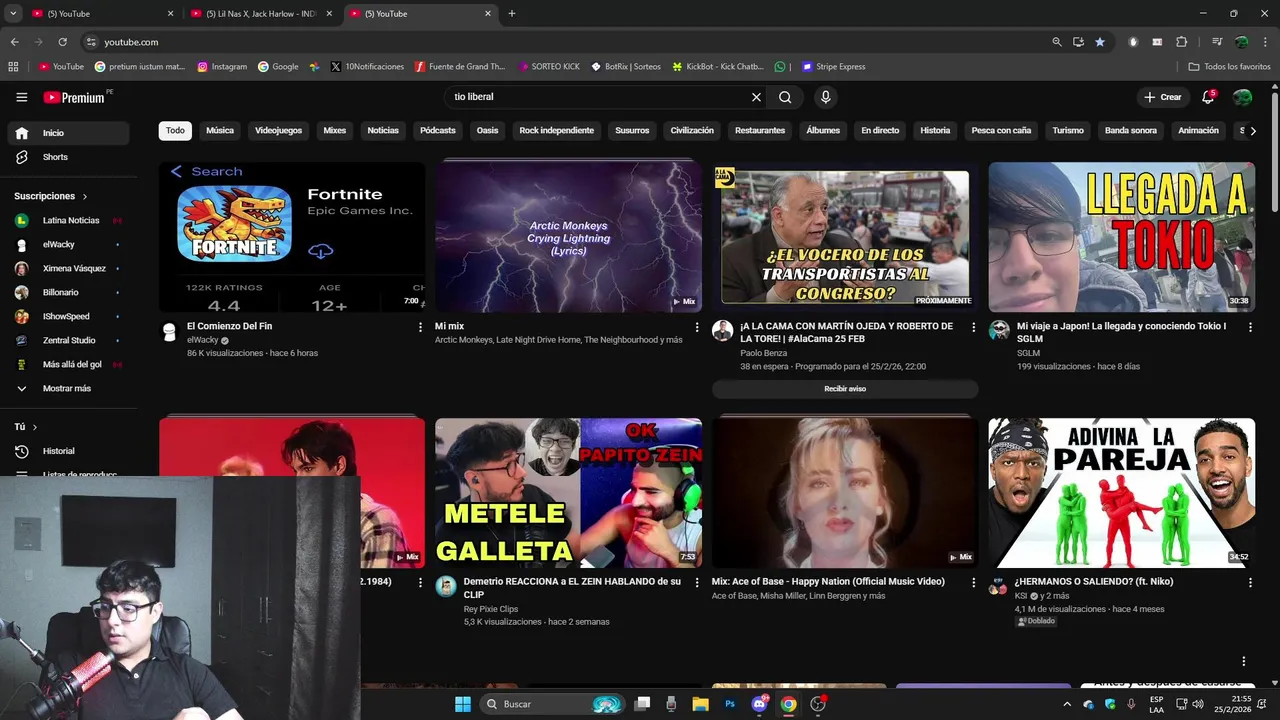Click the YouTube Premium logo
The image size is (1280, 720).
coord(77,97)
